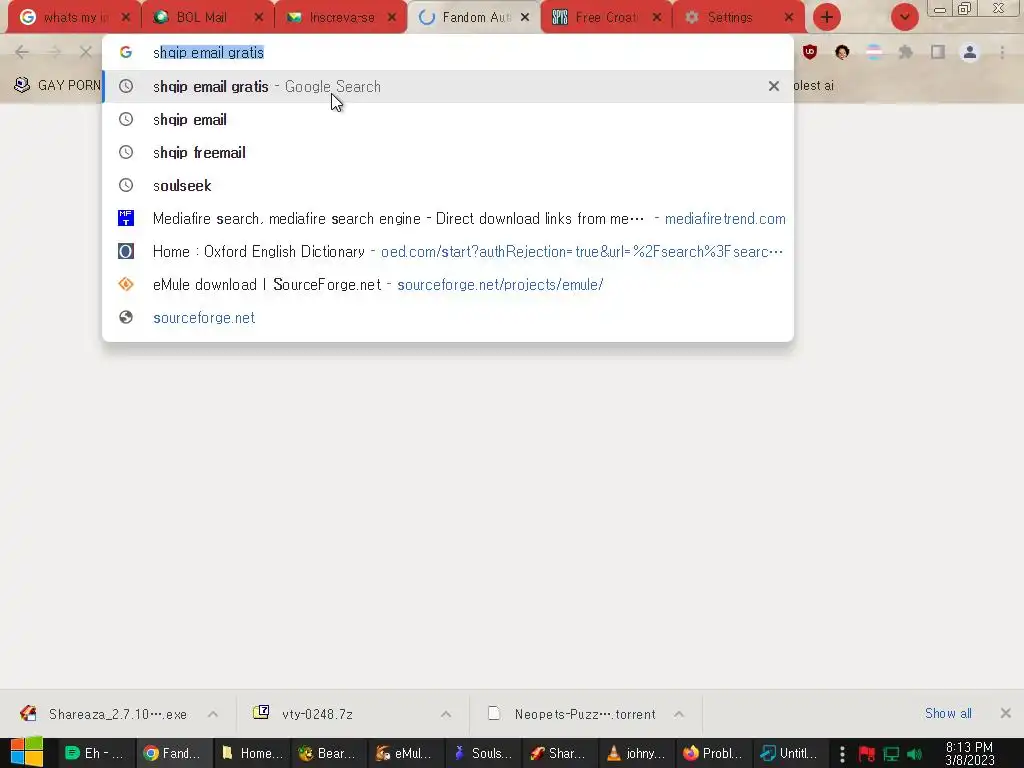Expand options for Neopets torrent download

(679, 714)
